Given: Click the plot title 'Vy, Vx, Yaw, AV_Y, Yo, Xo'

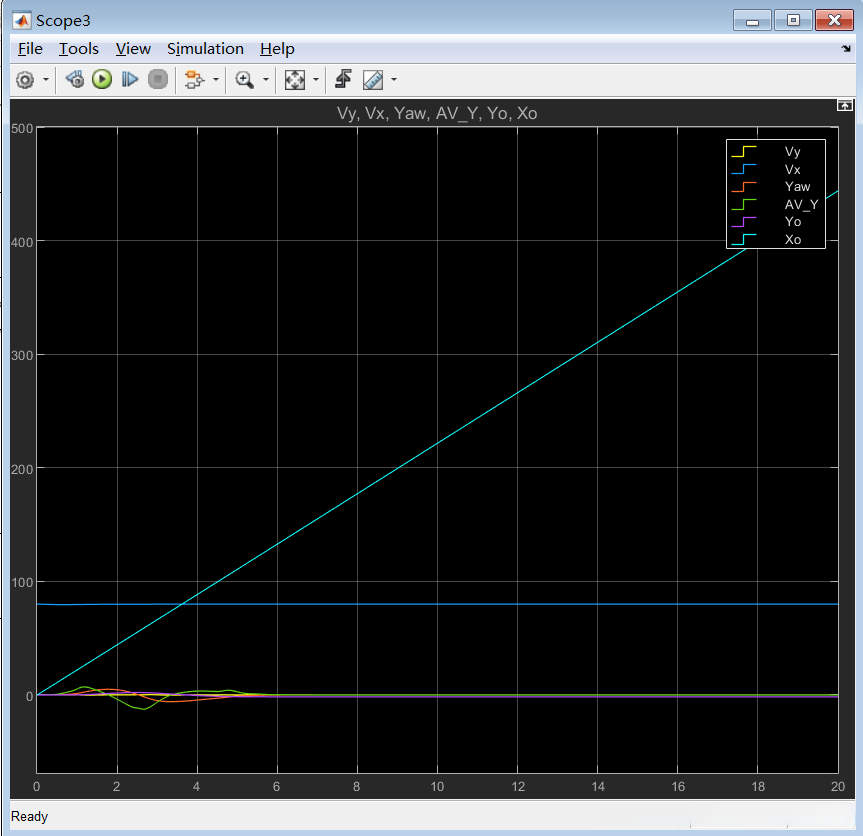Looking at the screenshot, I should (437, 113).
